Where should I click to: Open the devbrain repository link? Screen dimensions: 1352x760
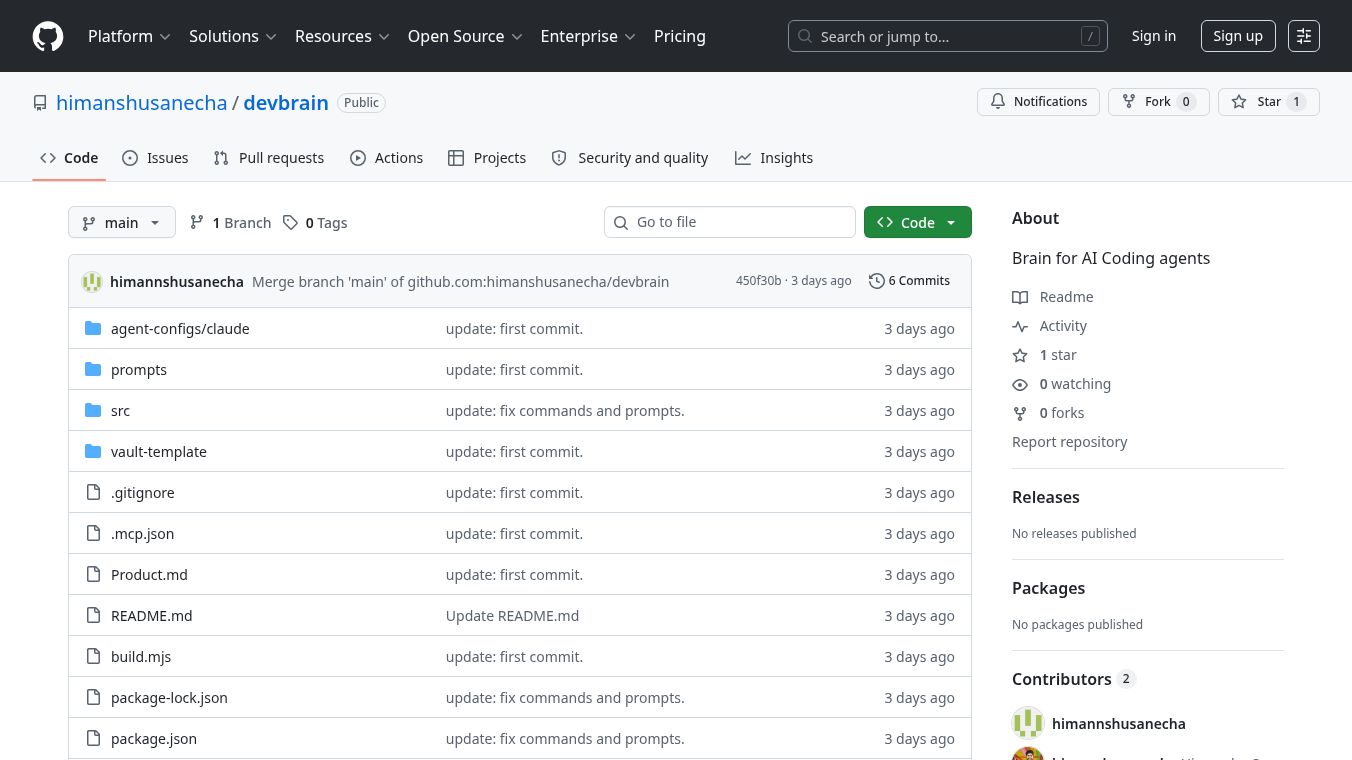point(286,103)
